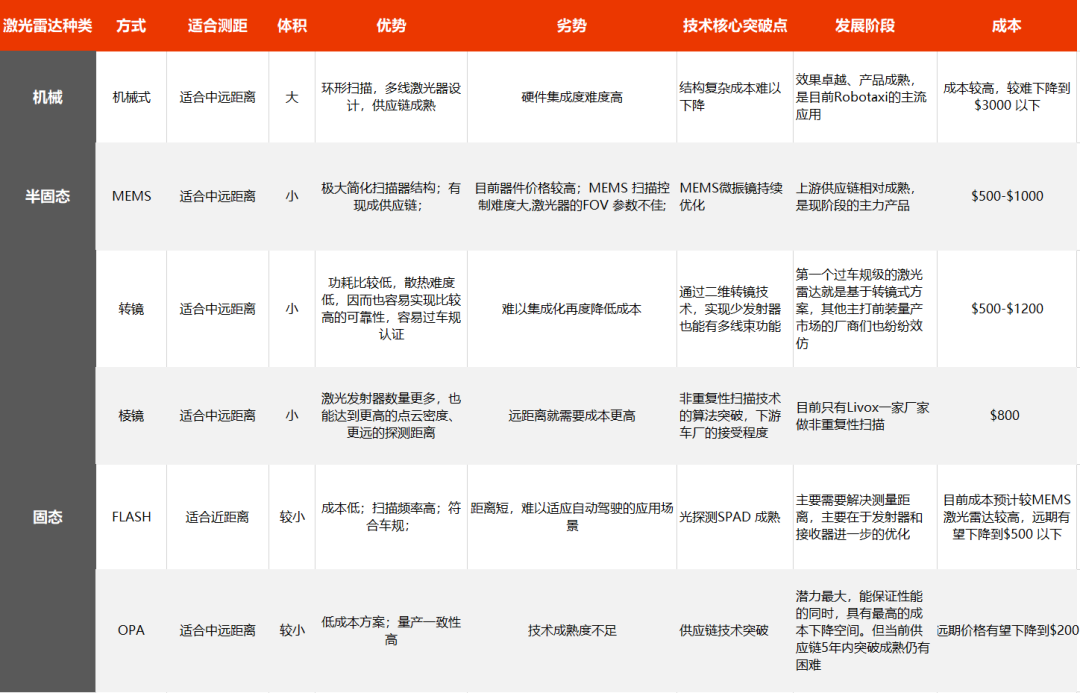Image resolution: width=1080 pixels, height=693 pixels.
Task: Select the 方式 column header
Action: (131, 25)
